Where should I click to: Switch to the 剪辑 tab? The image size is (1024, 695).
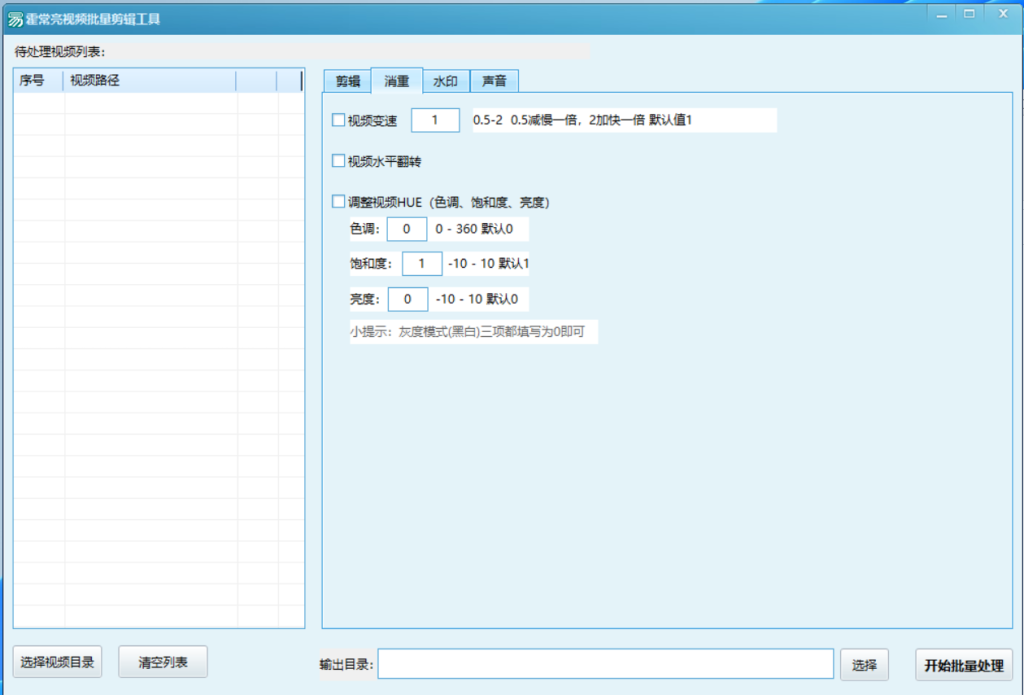347,81
